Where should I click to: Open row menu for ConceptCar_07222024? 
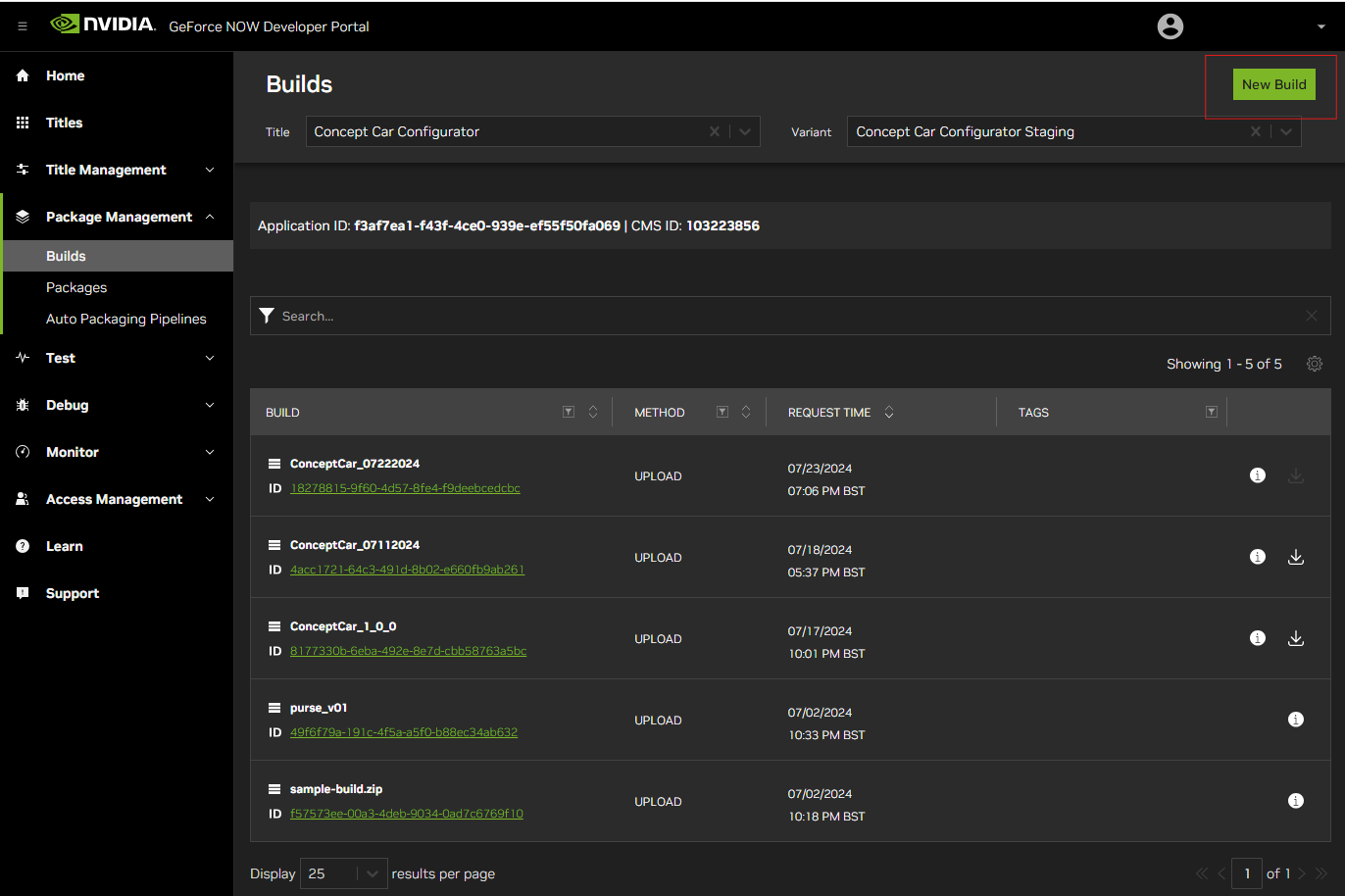[x=274, y=464]
